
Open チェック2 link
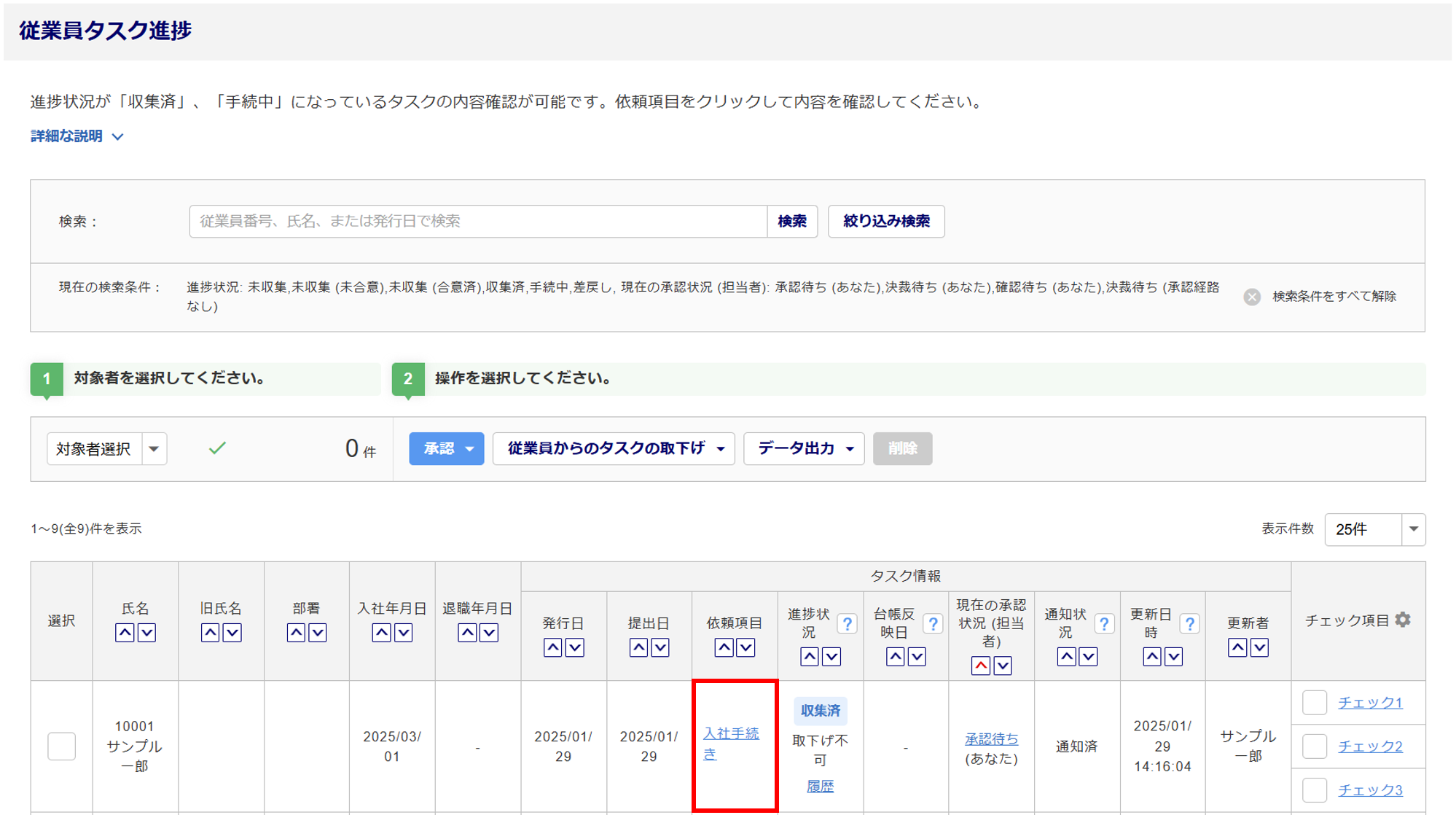pyautogui.click(x=1370, y=746)
